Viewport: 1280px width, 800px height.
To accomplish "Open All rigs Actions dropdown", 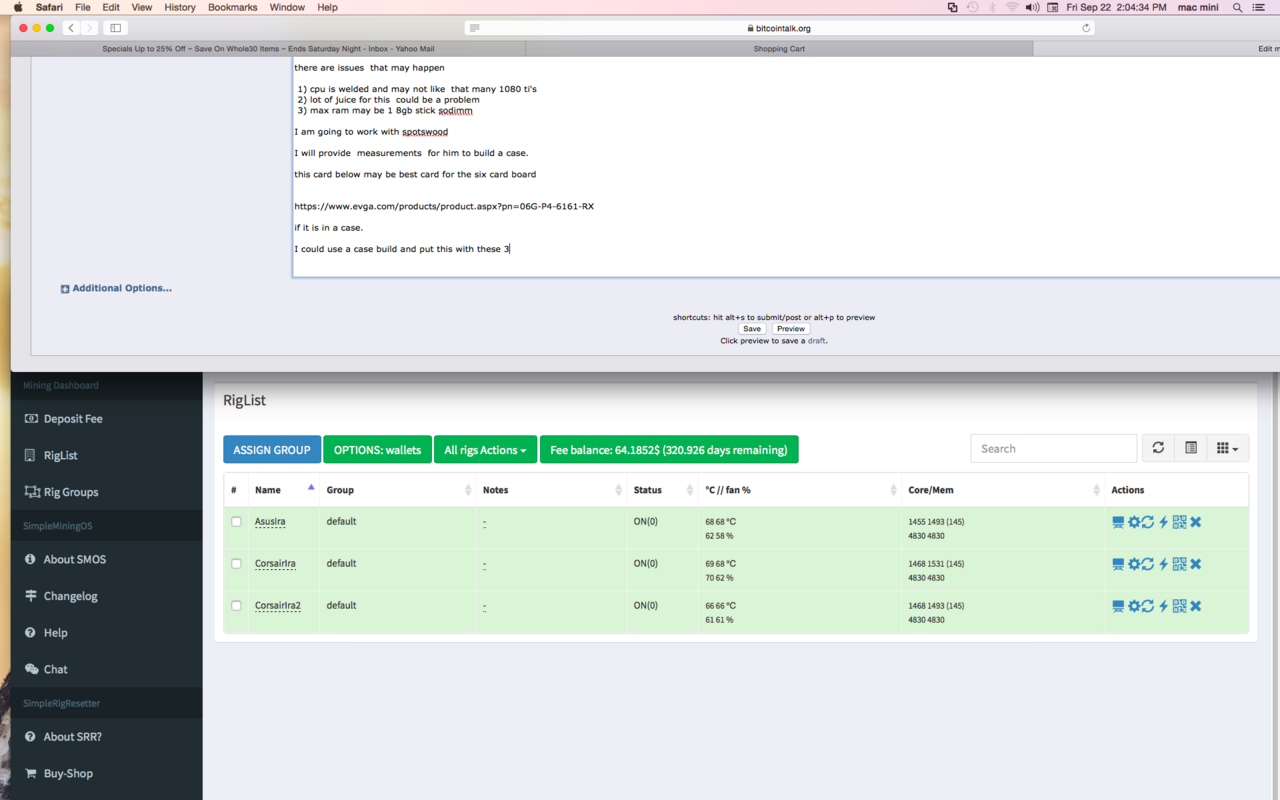I will [485, 450].
